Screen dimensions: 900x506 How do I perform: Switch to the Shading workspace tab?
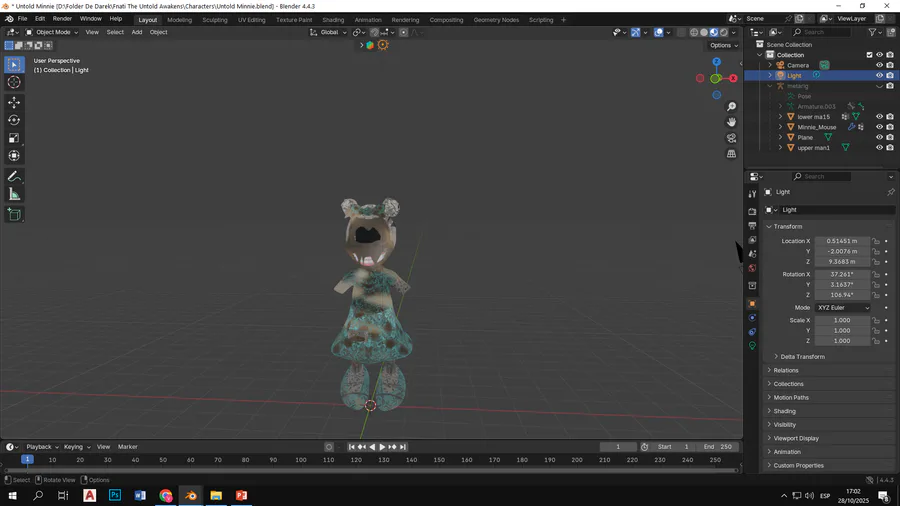click(x=333, y=20)
